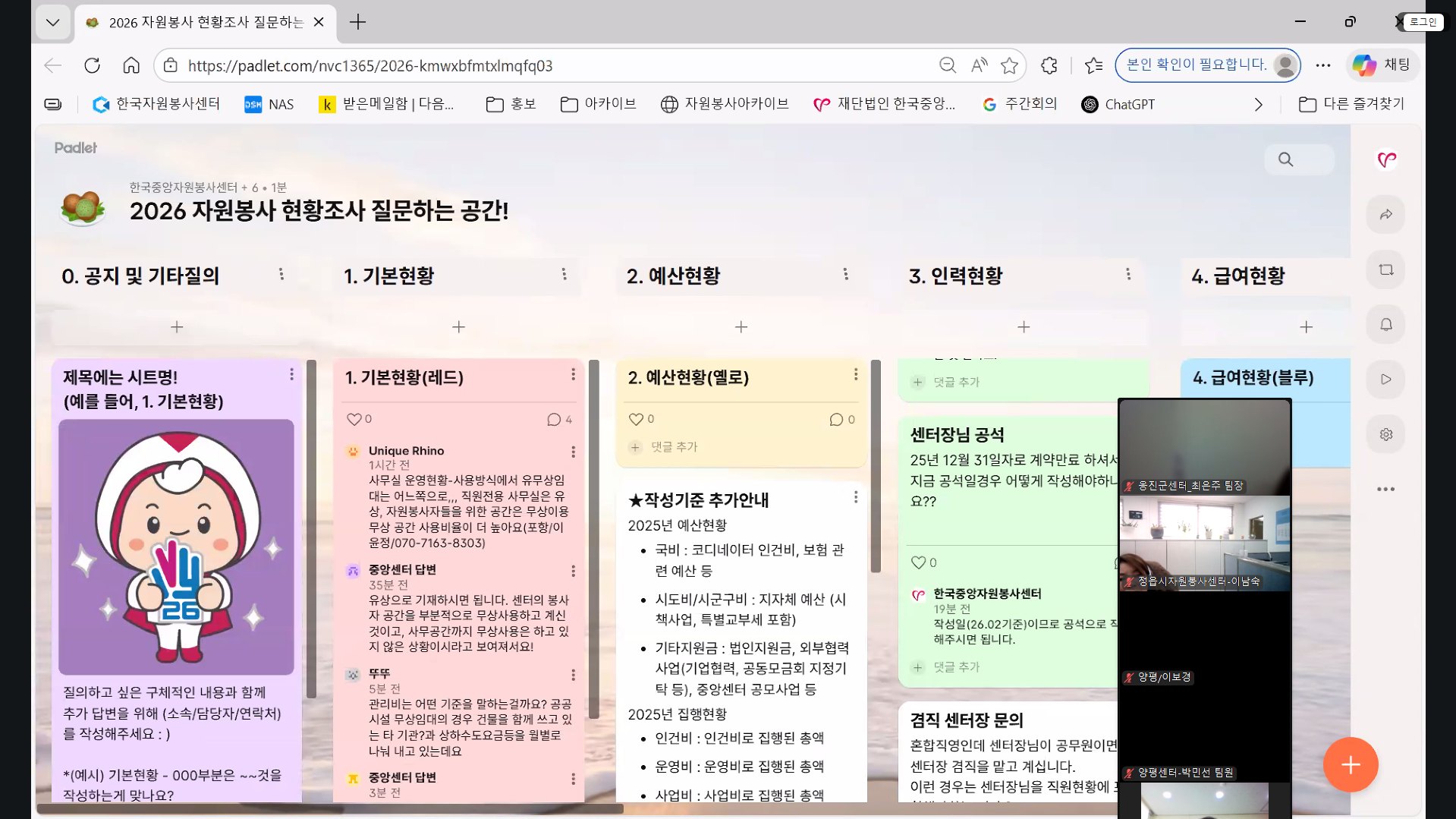Screen dimensions: 1456x819
Task: Click the orange add post plus button
Action: (x=1350, y=764)
